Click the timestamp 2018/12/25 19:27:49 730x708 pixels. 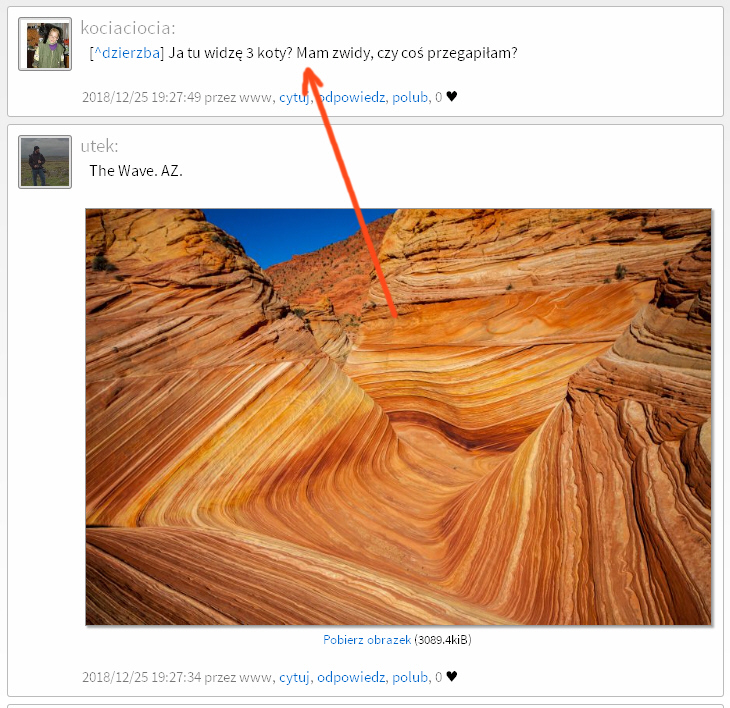pyautogui.click(x=142, y=97)
